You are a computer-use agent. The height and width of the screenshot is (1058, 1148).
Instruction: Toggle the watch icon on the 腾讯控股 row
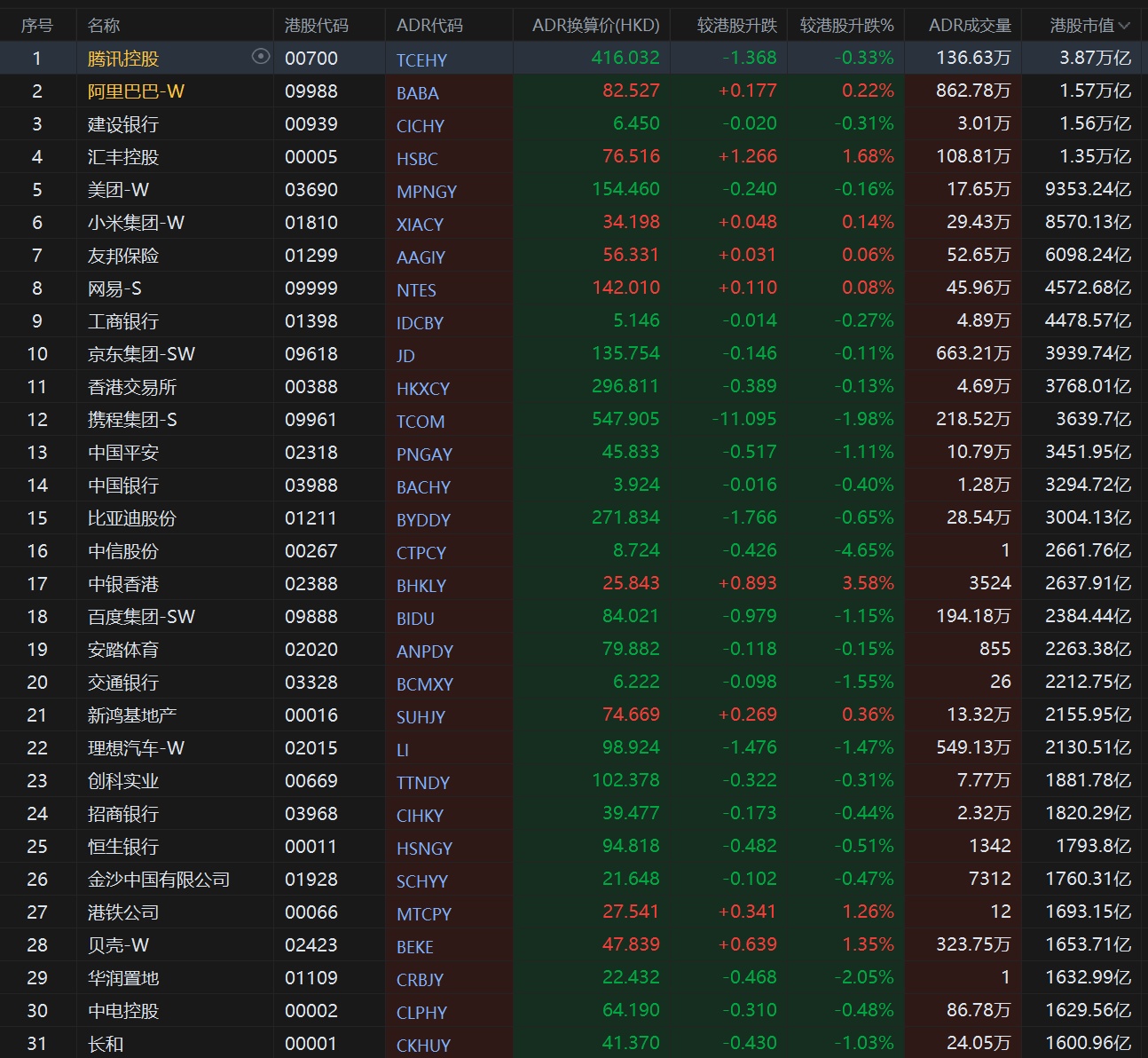(260, 57)
